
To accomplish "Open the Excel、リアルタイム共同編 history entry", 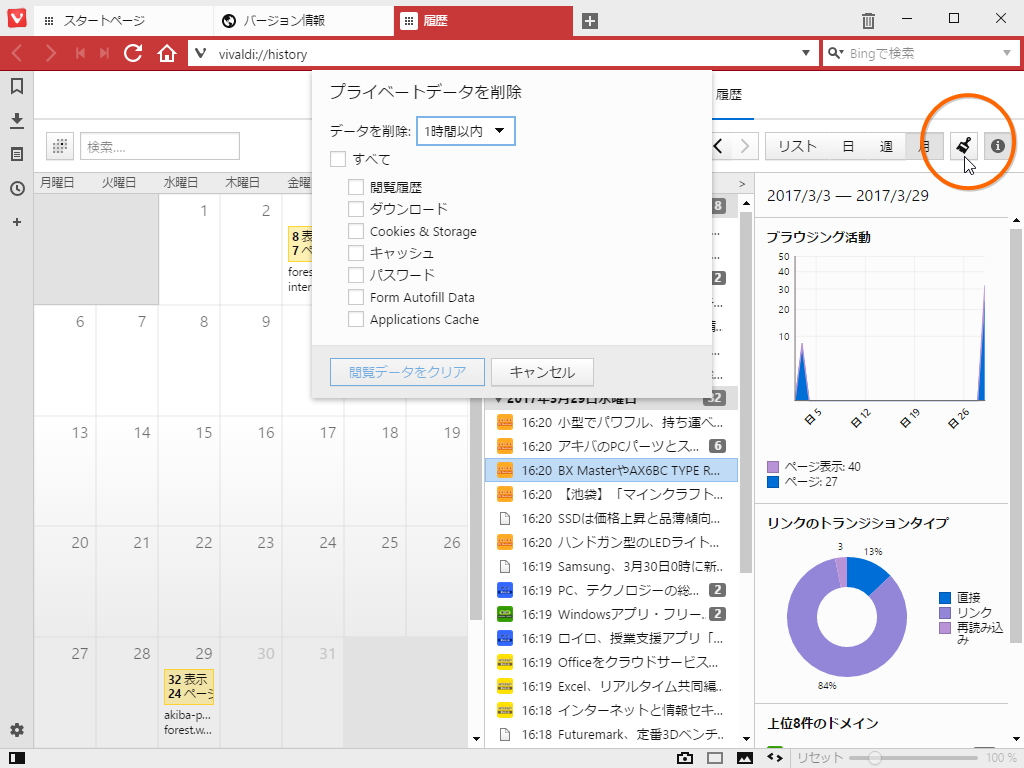I will pyautogui.click(x=612, y=686).
